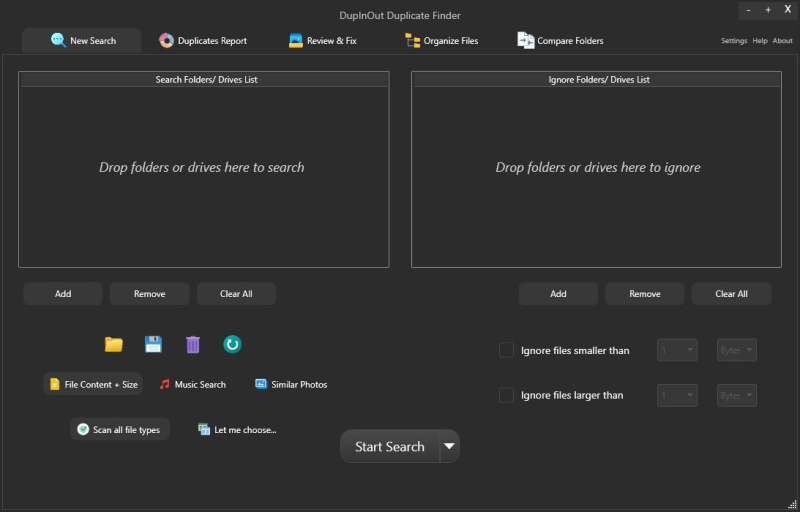The width and height of the screenshot is (800, 512).
Task: Click the Settings link at top right
Action: [x=734, y=41]
